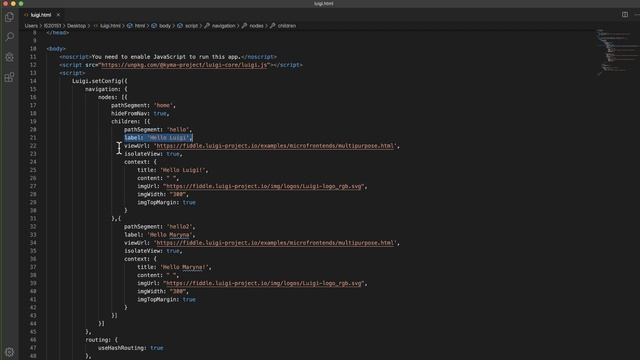Switch to the luigi.html editor tab
640x360 pixels.
click(x=41, y=15)
